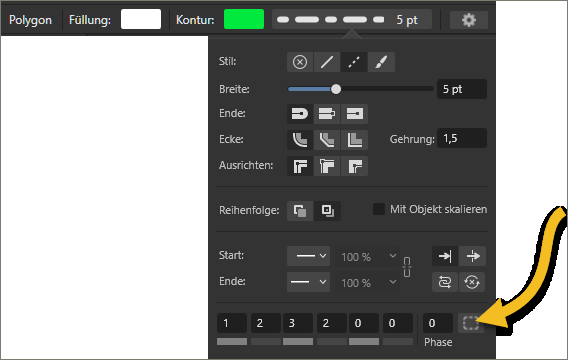Toggle the balanced dash pattern icon
The image size is (568, 360).
(x=471, y=323)
